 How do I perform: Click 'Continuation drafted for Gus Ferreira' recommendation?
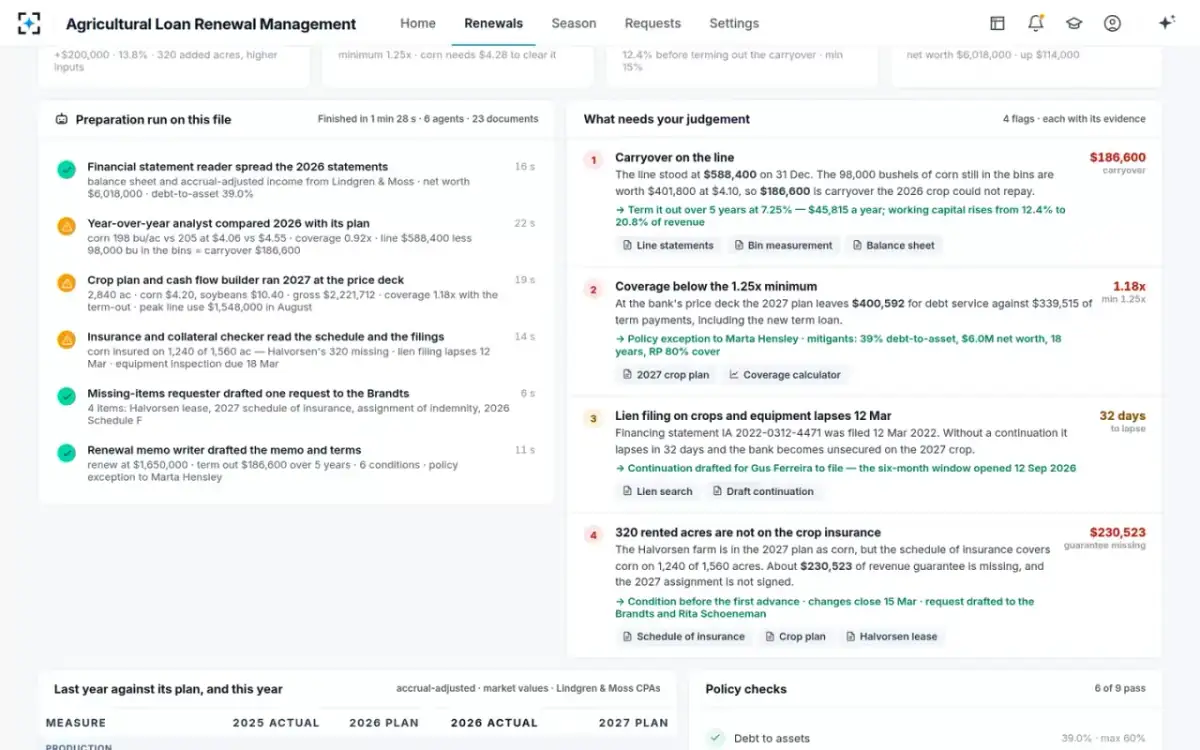tap(846, 468)
